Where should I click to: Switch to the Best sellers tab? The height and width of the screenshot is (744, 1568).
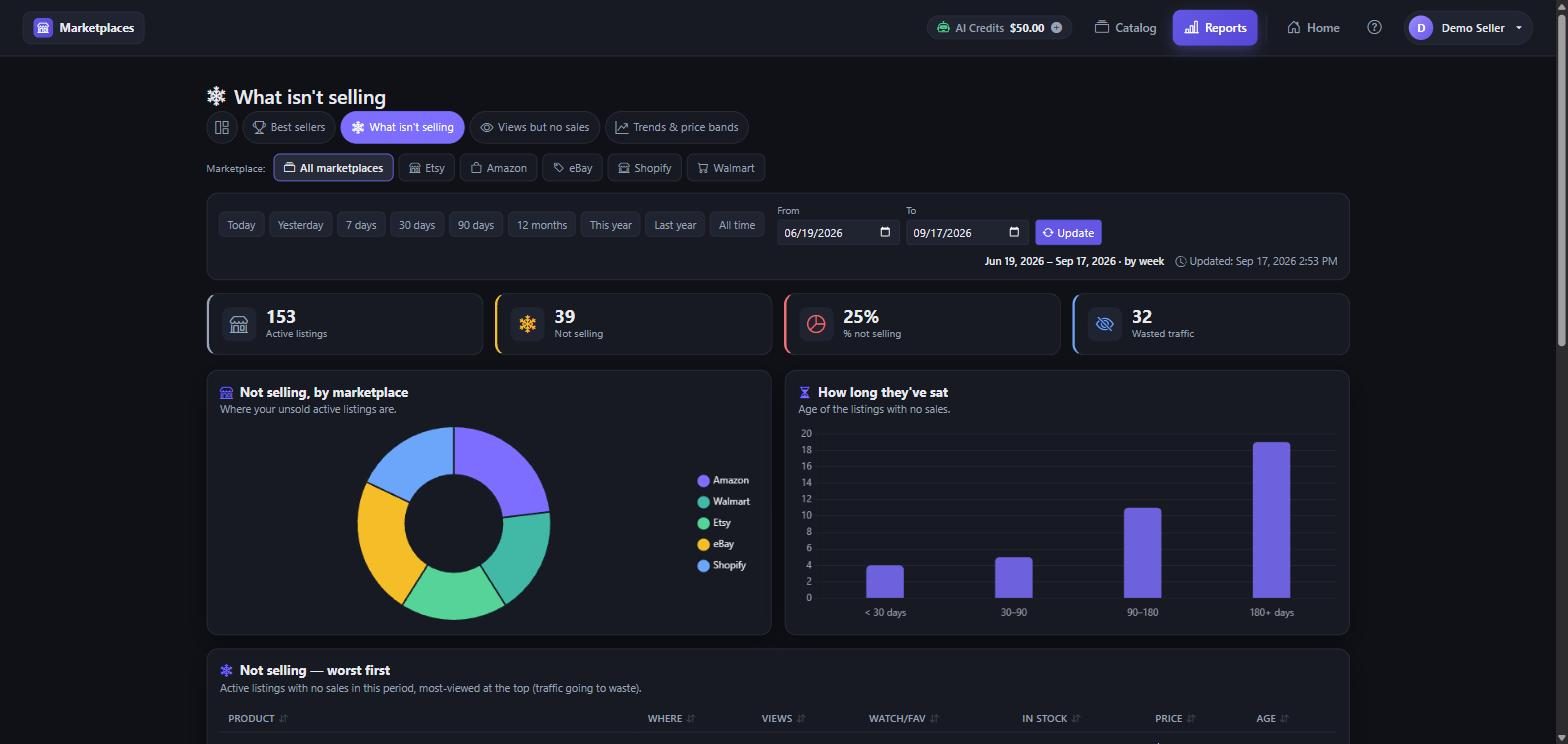click(x=288, y=127)
